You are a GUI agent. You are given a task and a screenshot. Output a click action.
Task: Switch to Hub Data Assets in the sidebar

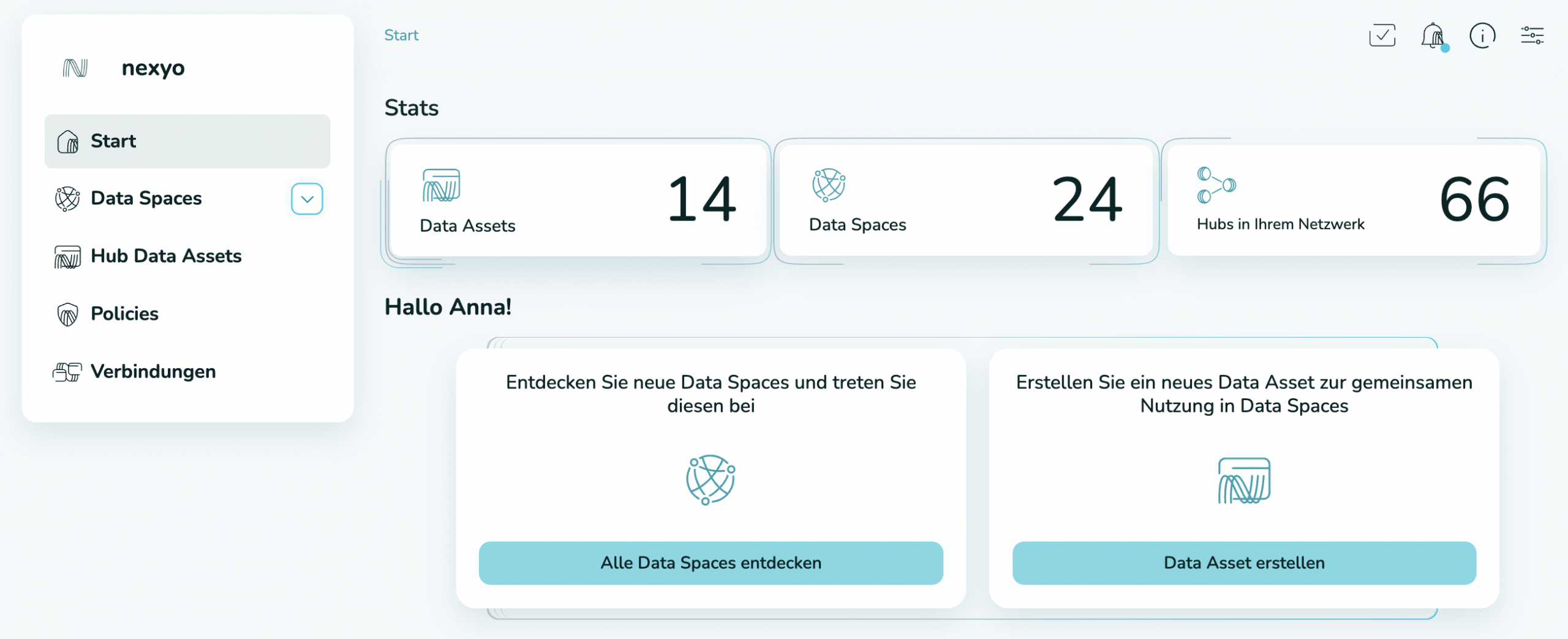166,256
